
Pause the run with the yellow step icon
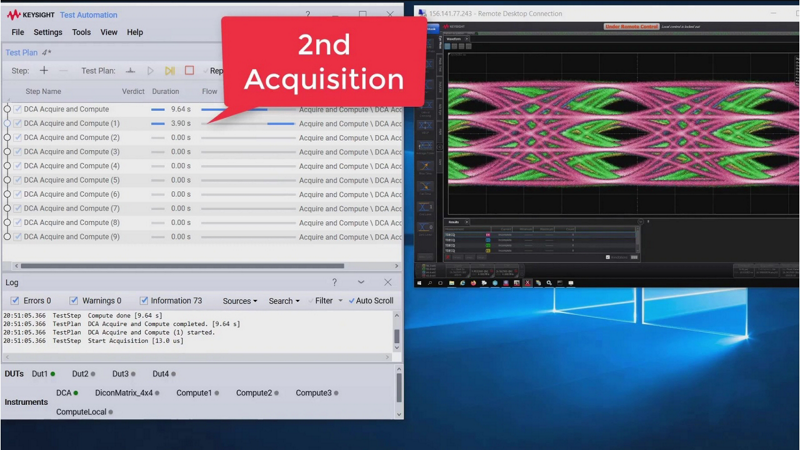click(x=170, y=70)
